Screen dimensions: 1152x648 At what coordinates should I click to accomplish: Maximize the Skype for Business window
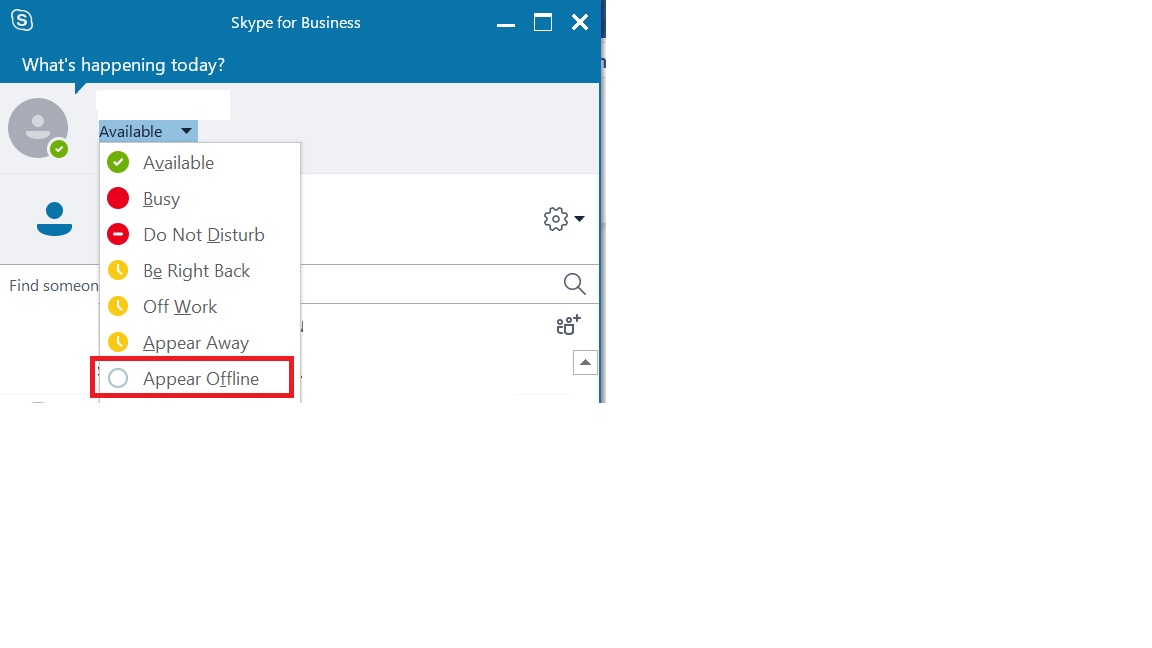[x=542, y=22]
